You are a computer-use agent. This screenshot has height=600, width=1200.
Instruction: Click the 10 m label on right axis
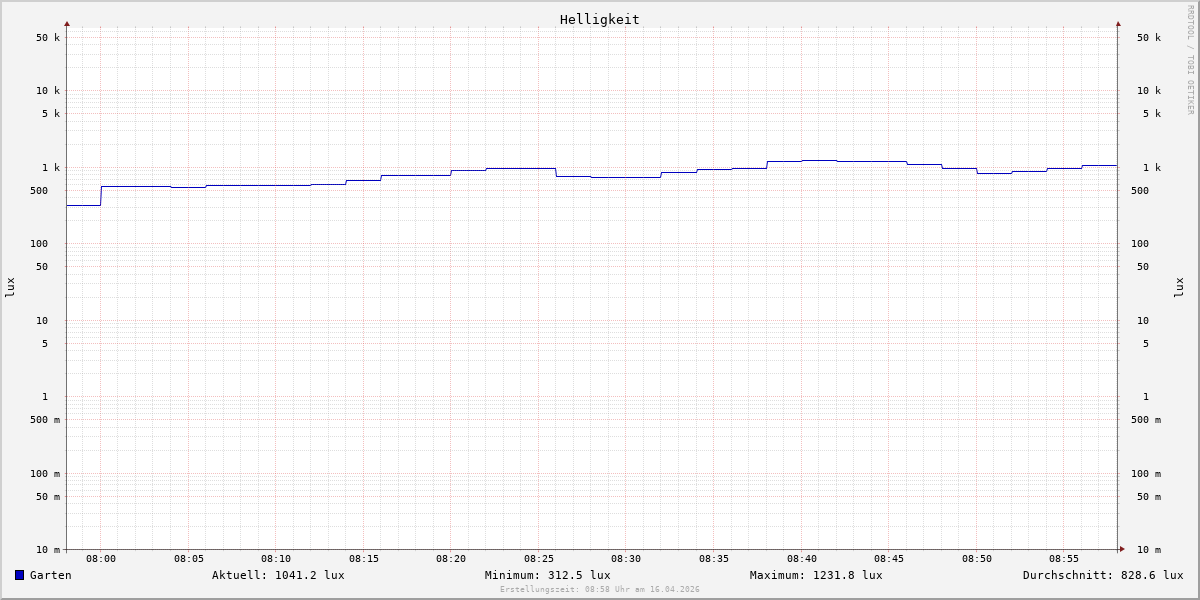(x=1148, y=550)
